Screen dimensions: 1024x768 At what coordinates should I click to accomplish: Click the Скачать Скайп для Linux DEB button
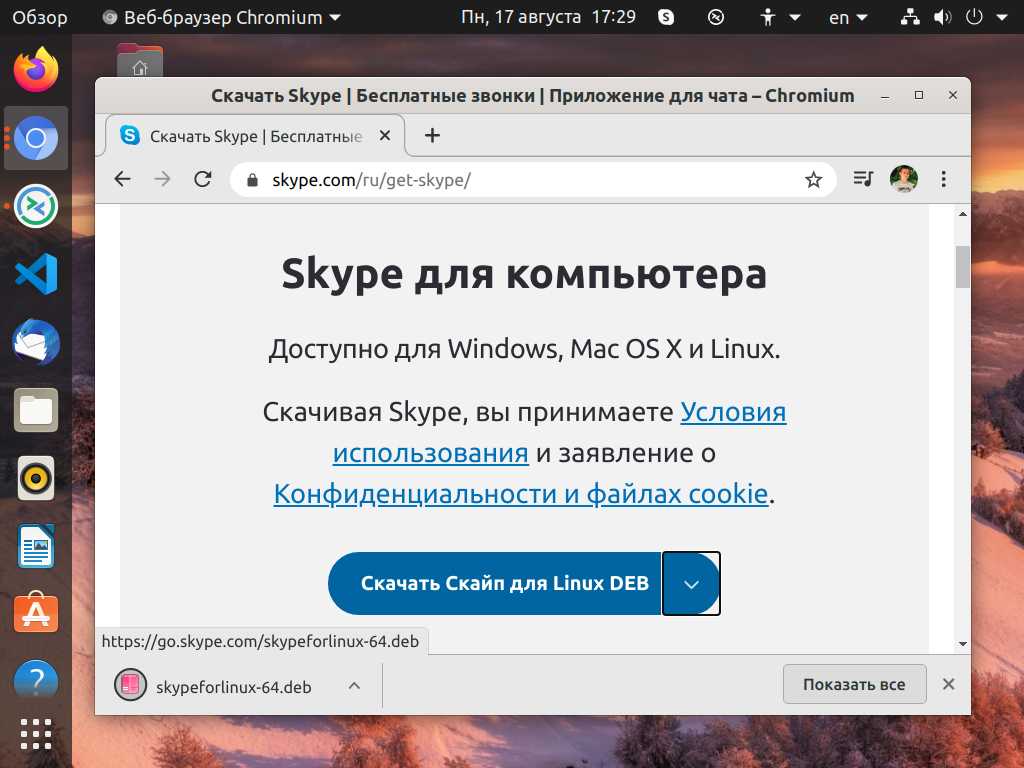[495, 584]
